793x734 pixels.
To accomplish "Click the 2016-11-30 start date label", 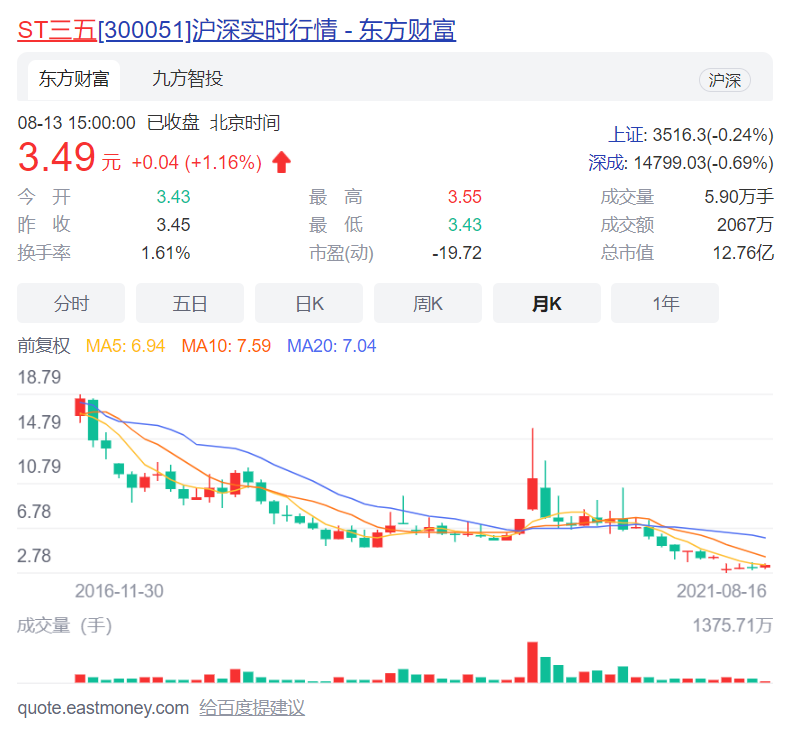I will point(119,591).
